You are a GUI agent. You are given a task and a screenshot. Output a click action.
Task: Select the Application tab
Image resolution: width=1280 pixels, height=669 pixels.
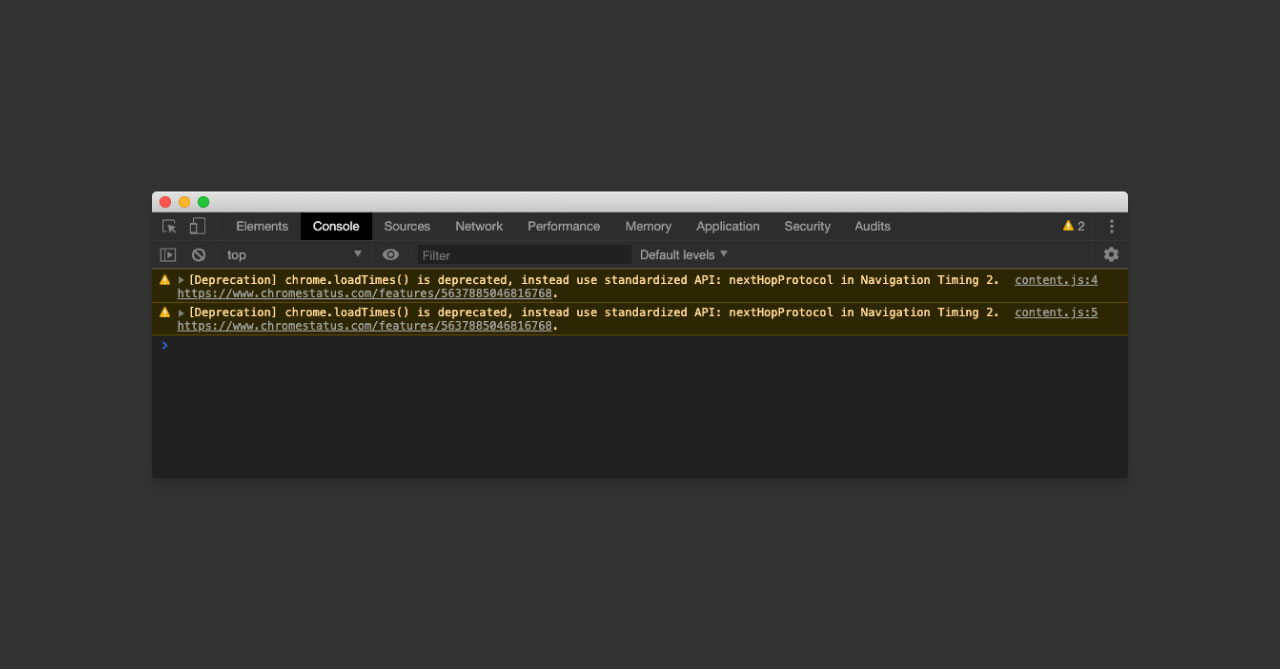coord(727,226)
